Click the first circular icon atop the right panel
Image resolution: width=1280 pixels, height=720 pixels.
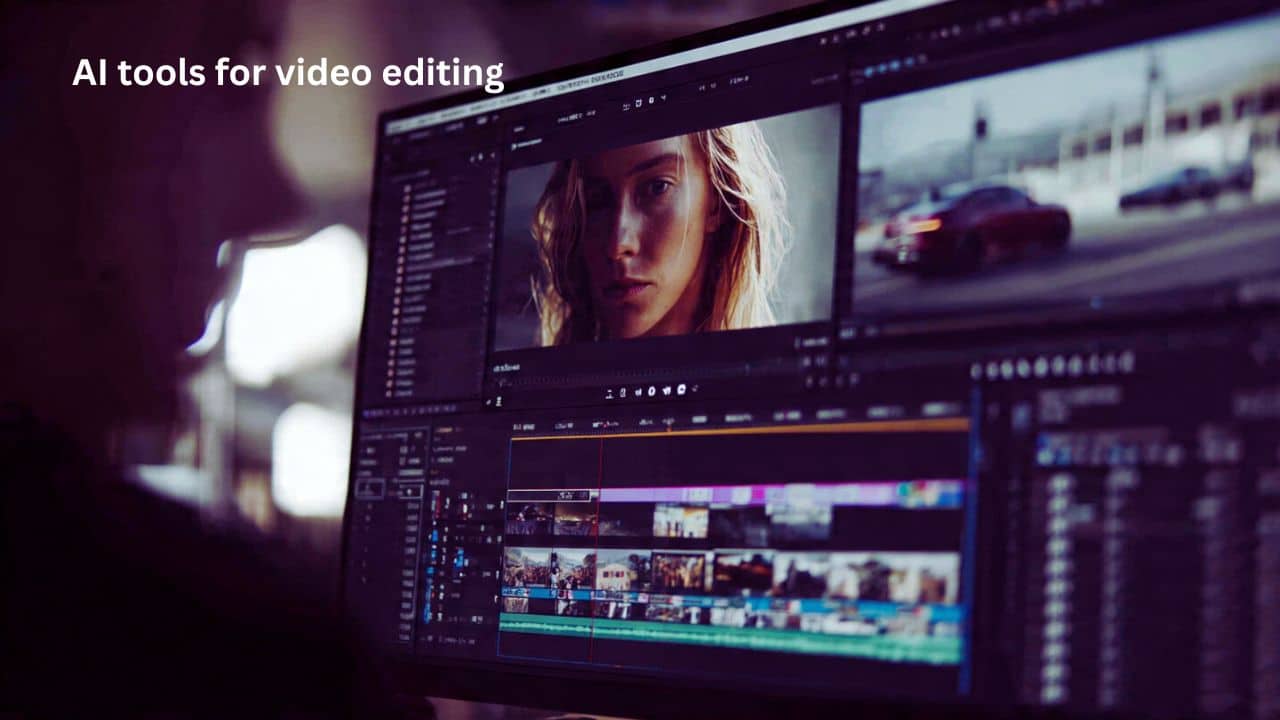[976, 370]
